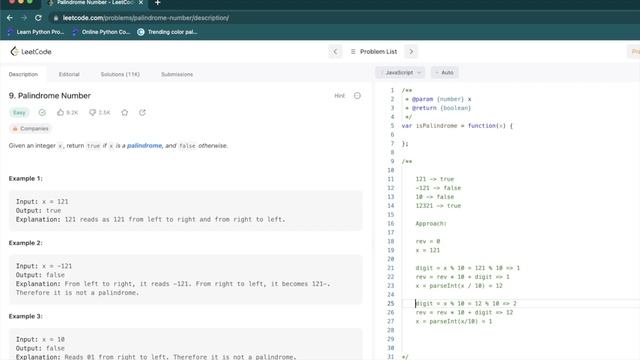
Task: Switch to the Editorial tab
Action: 69,74
